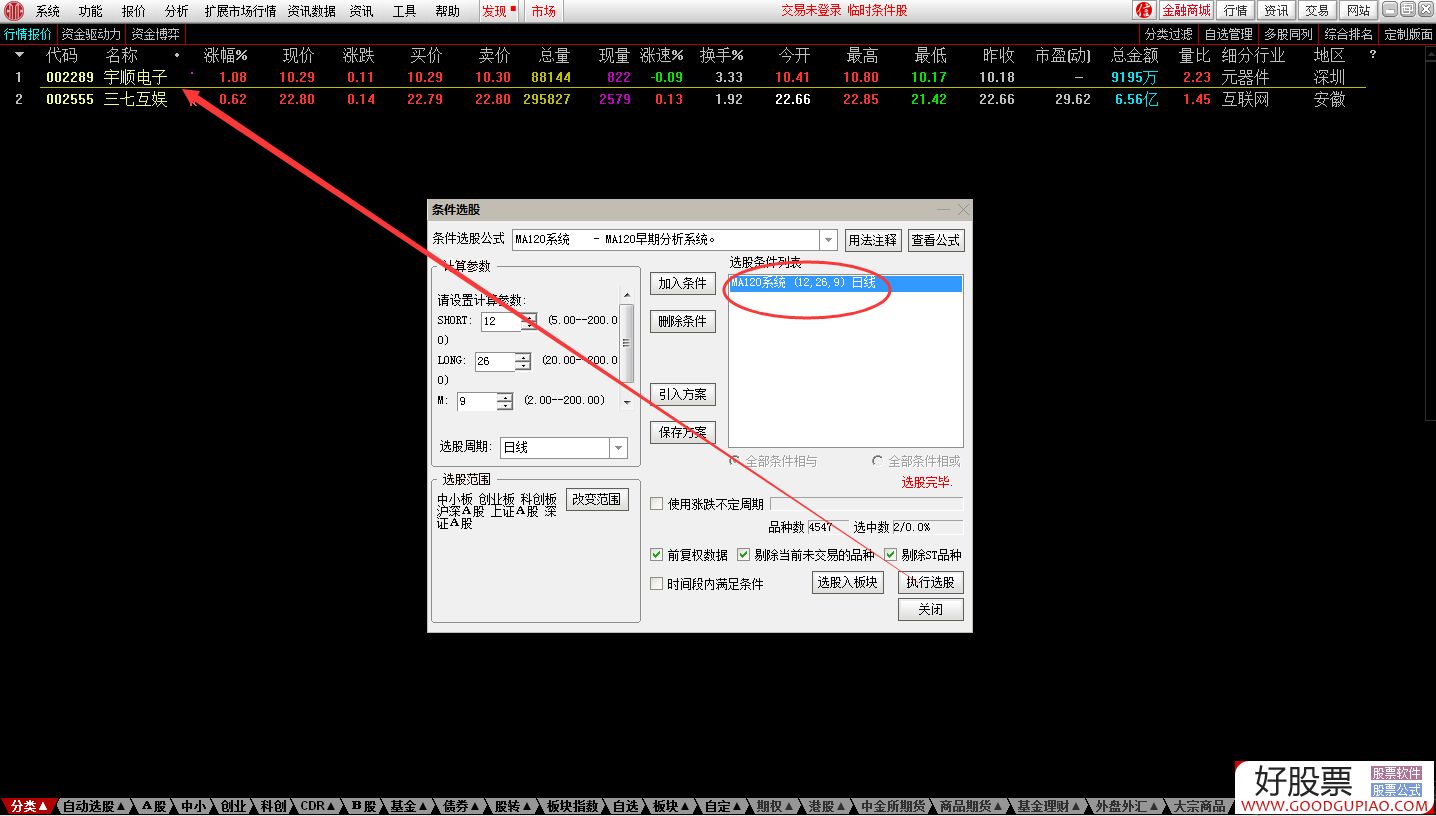This screenshot has height=816, width=1436.
Task: Open the 分析 menu
Action: [x=176, y=11]
